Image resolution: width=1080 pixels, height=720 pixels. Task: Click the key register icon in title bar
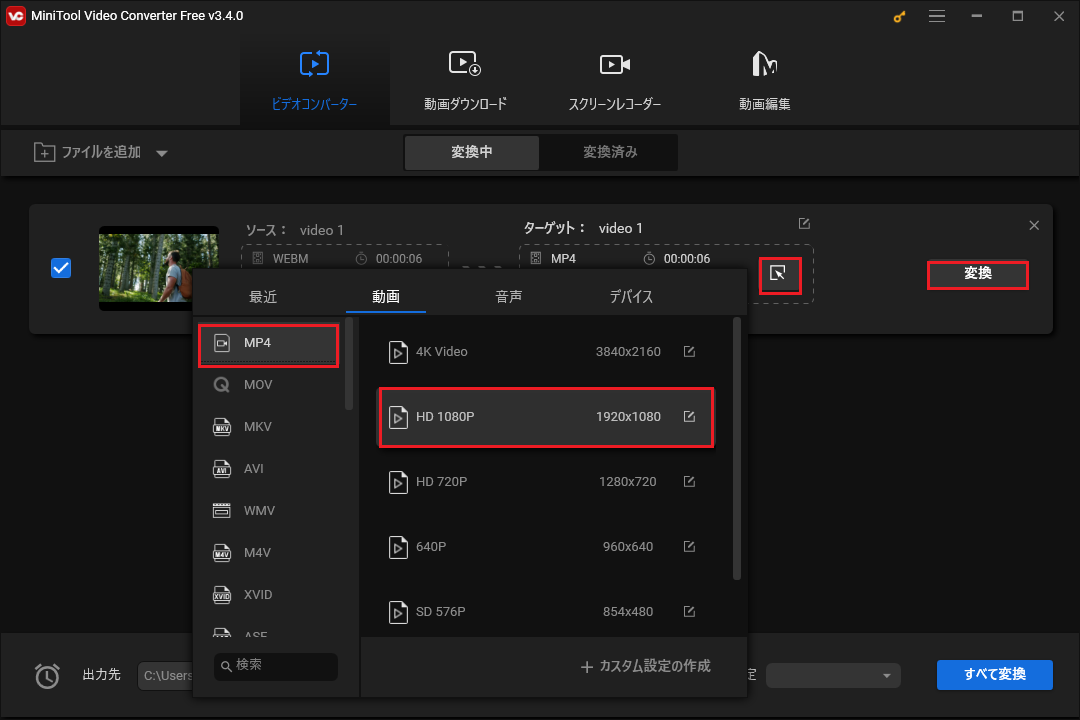(899, 16)
